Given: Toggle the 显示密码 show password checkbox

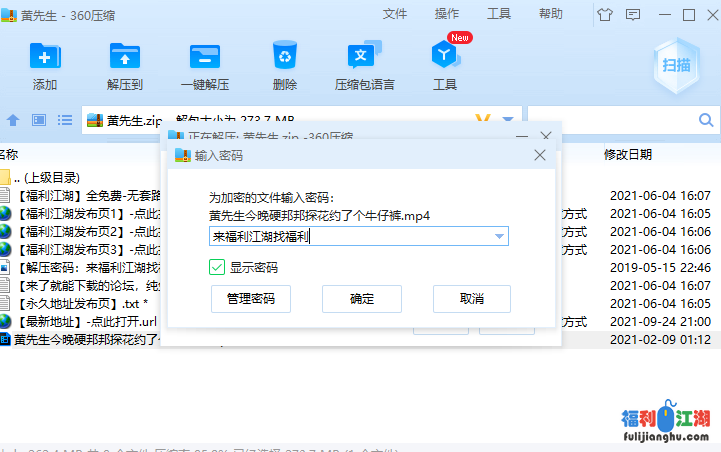Looking at the screenshot, I should 217,267.
